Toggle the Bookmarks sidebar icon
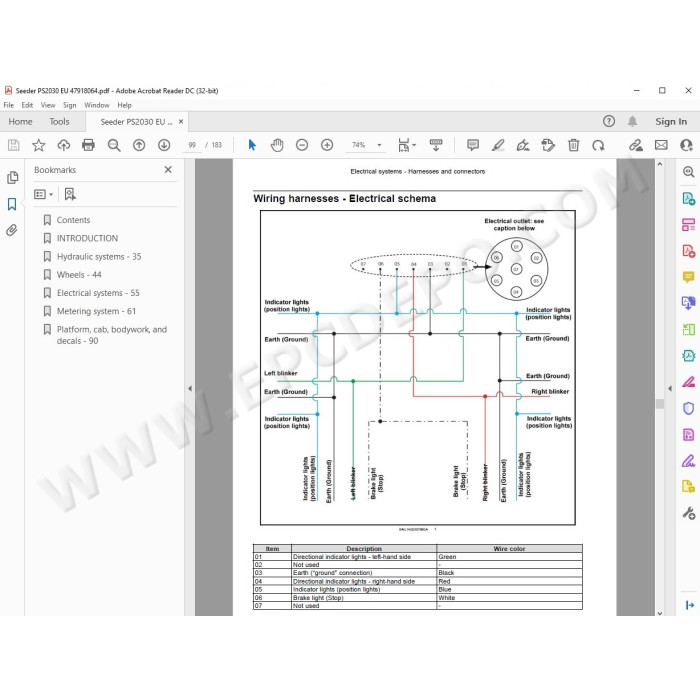Image resolution: width=700 pixels, height=700 pixels. (12, 204)
